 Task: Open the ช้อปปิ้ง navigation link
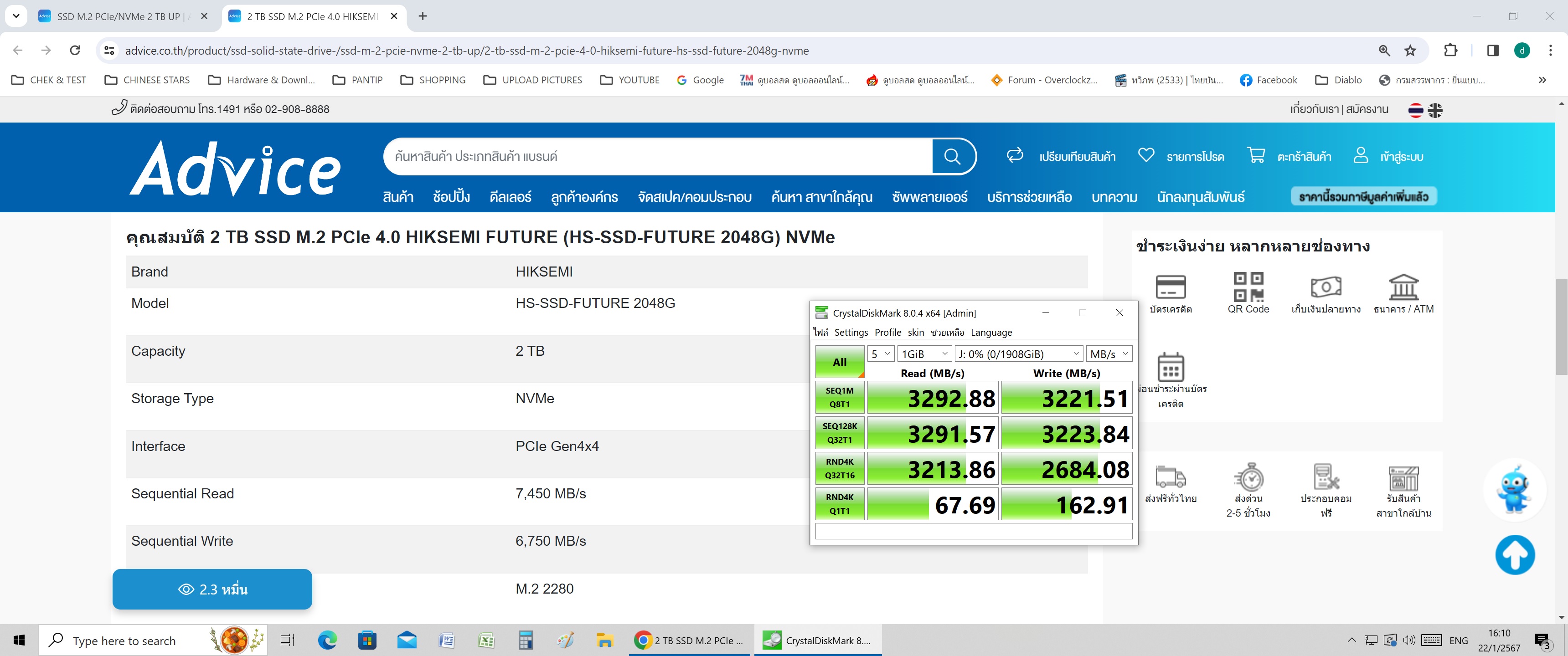coord(451,196)
